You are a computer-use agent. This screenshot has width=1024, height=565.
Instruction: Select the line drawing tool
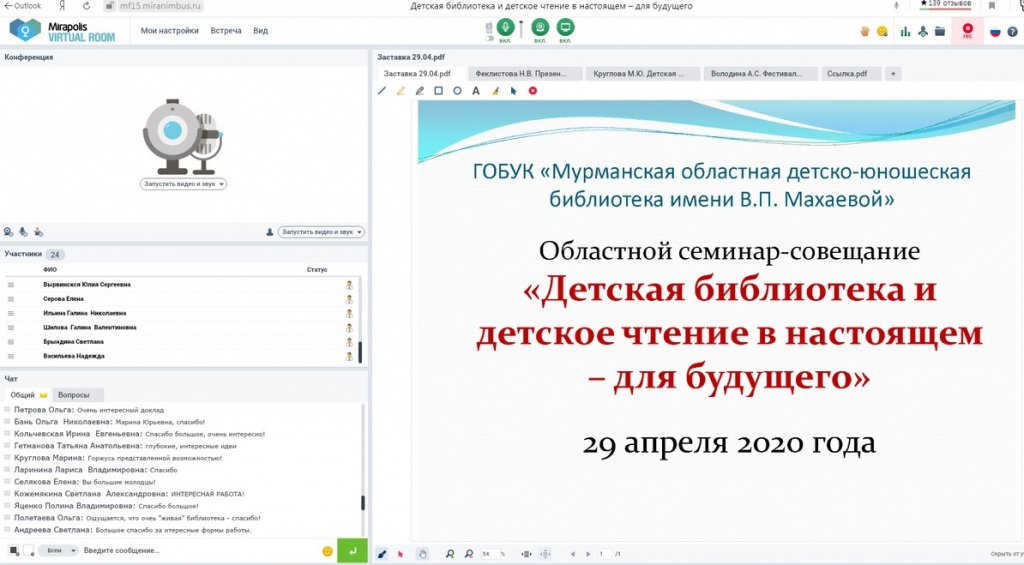point(382,91)
